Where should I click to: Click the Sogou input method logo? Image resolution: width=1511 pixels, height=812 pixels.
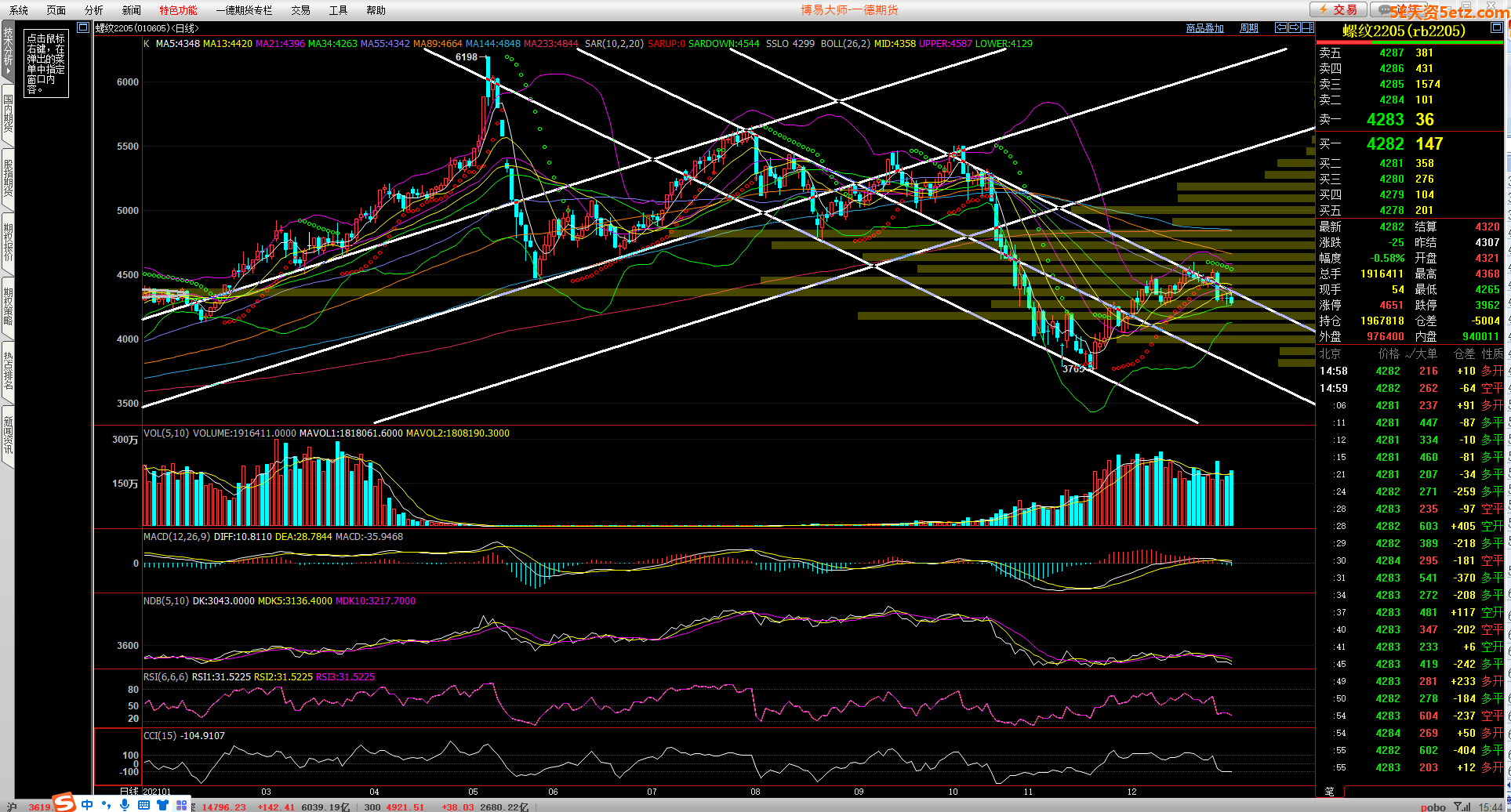tap(64, 803)
